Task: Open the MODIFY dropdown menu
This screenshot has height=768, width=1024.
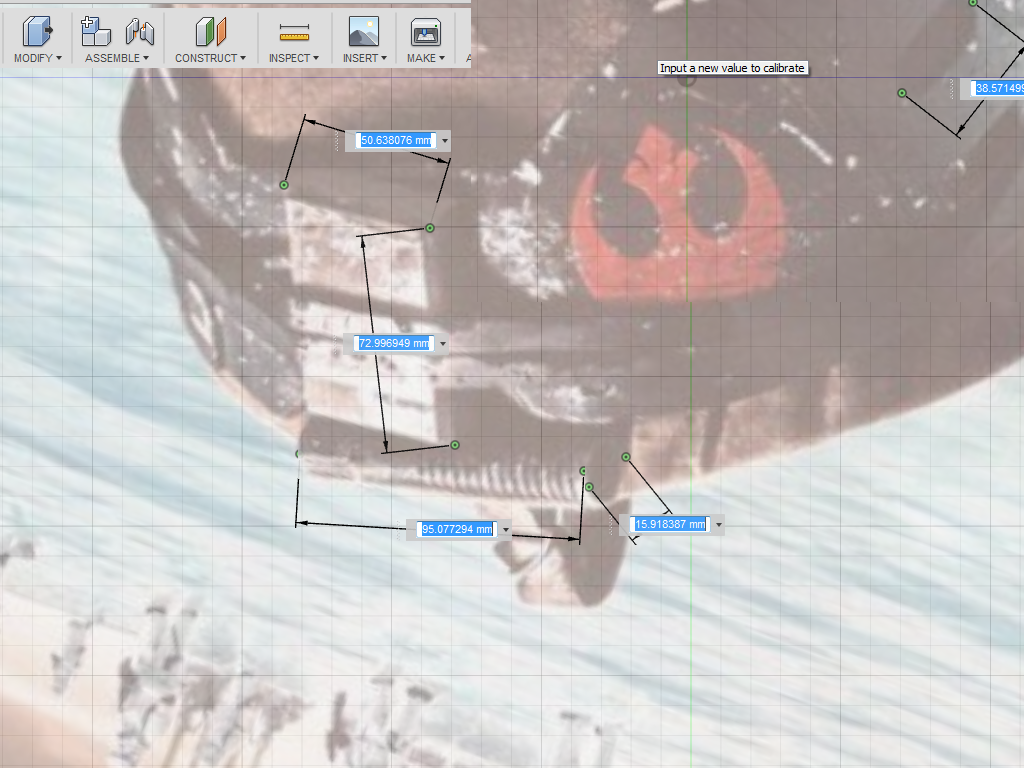Action: (x=38, y=58)
